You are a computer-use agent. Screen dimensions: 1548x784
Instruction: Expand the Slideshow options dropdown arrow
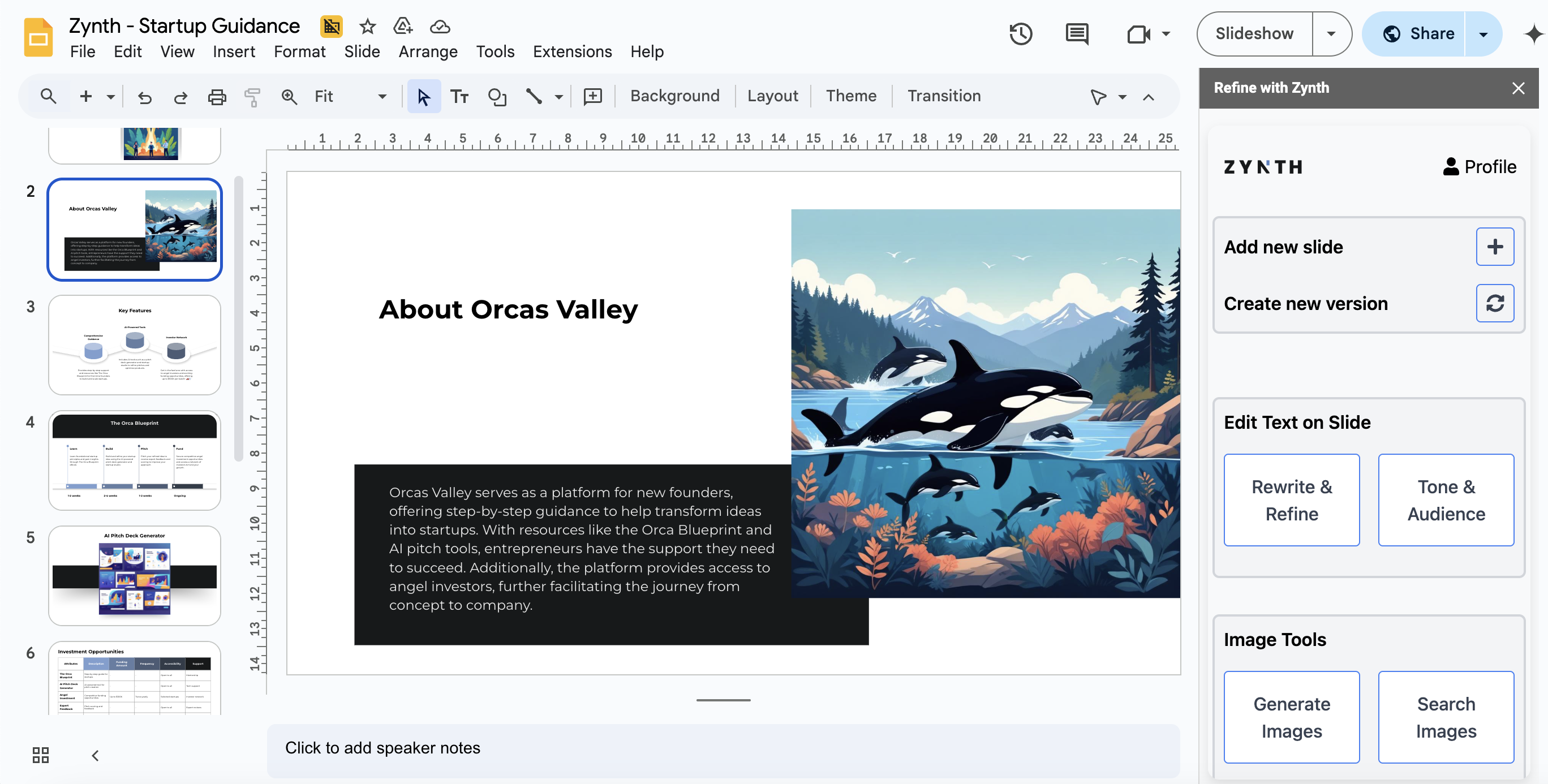tap(1331, 33)
